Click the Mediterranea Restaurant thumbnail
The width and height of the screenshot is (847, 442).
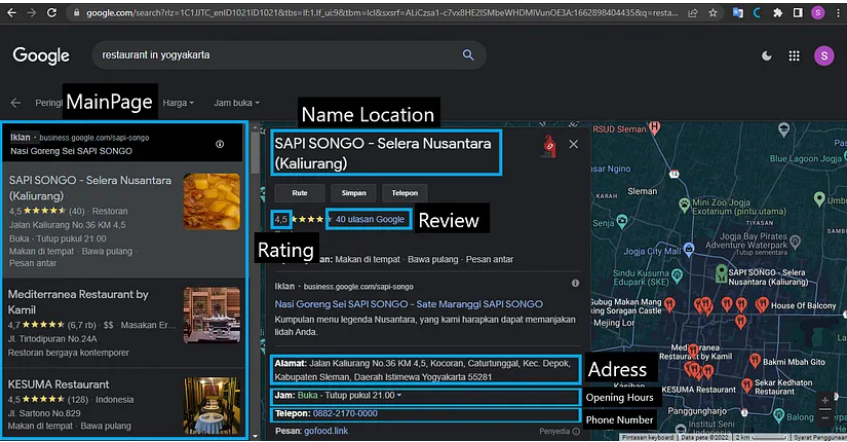tap(211, 316)
